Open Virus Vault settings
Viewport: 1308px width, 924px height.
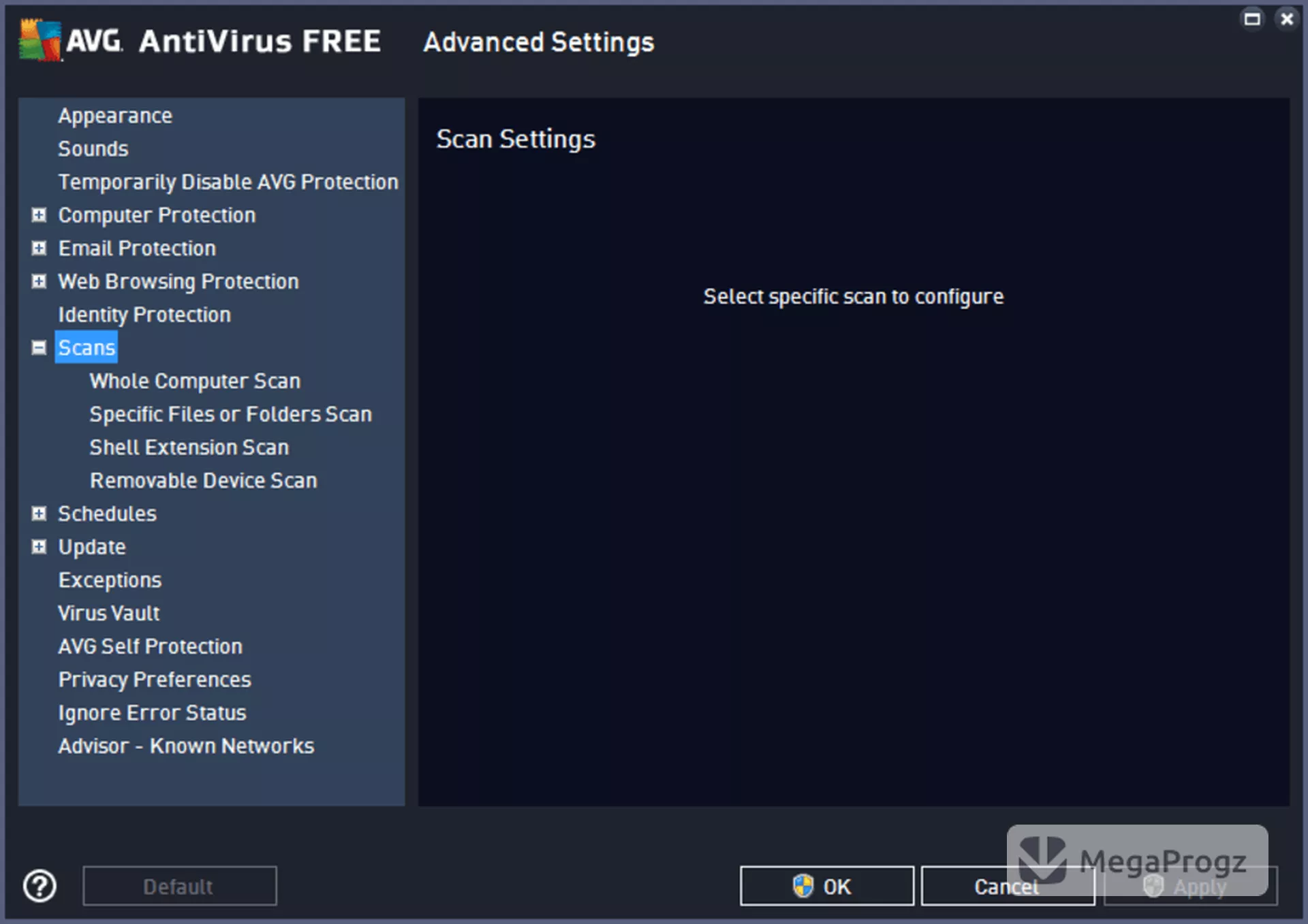click(109, 613)
